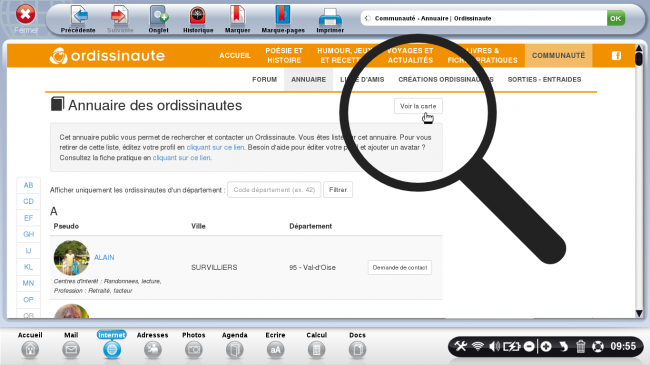Viewport: 650px width, 365px height.
Task: Click ALAIN's avatar photo
Action: [x=71, y=258]
